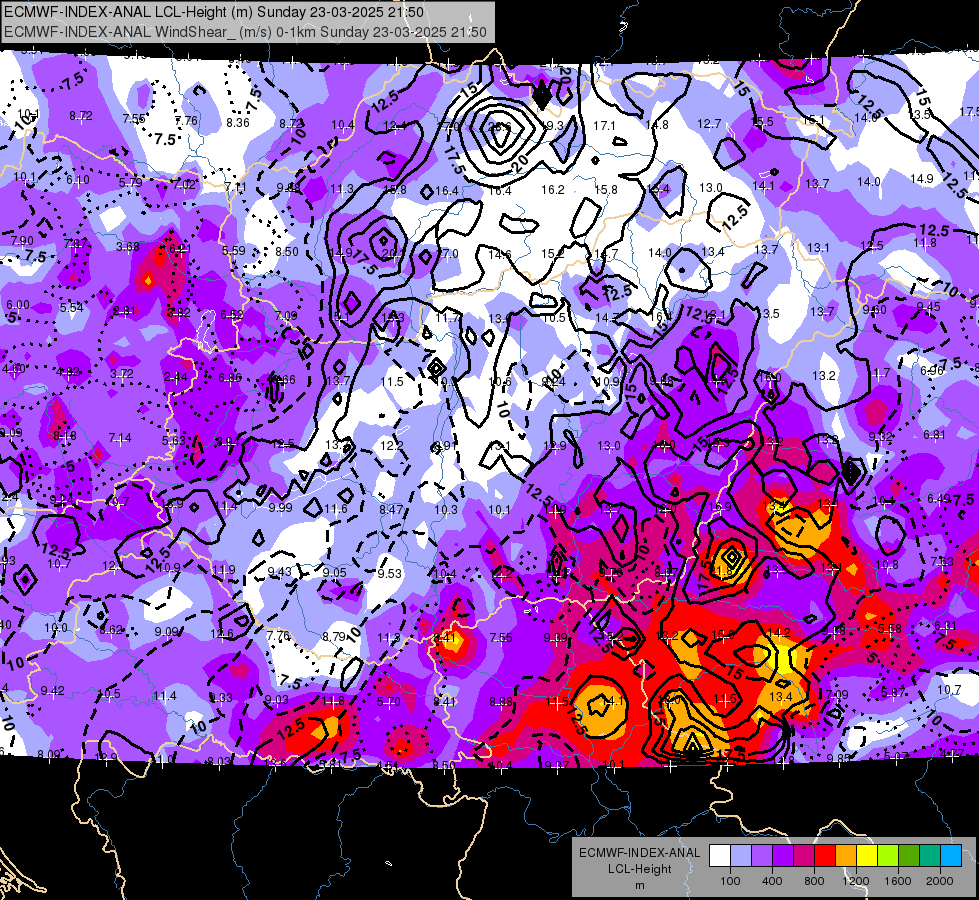
Task: Click the grid value '5.79'
Action: click(x=130, y=182)
